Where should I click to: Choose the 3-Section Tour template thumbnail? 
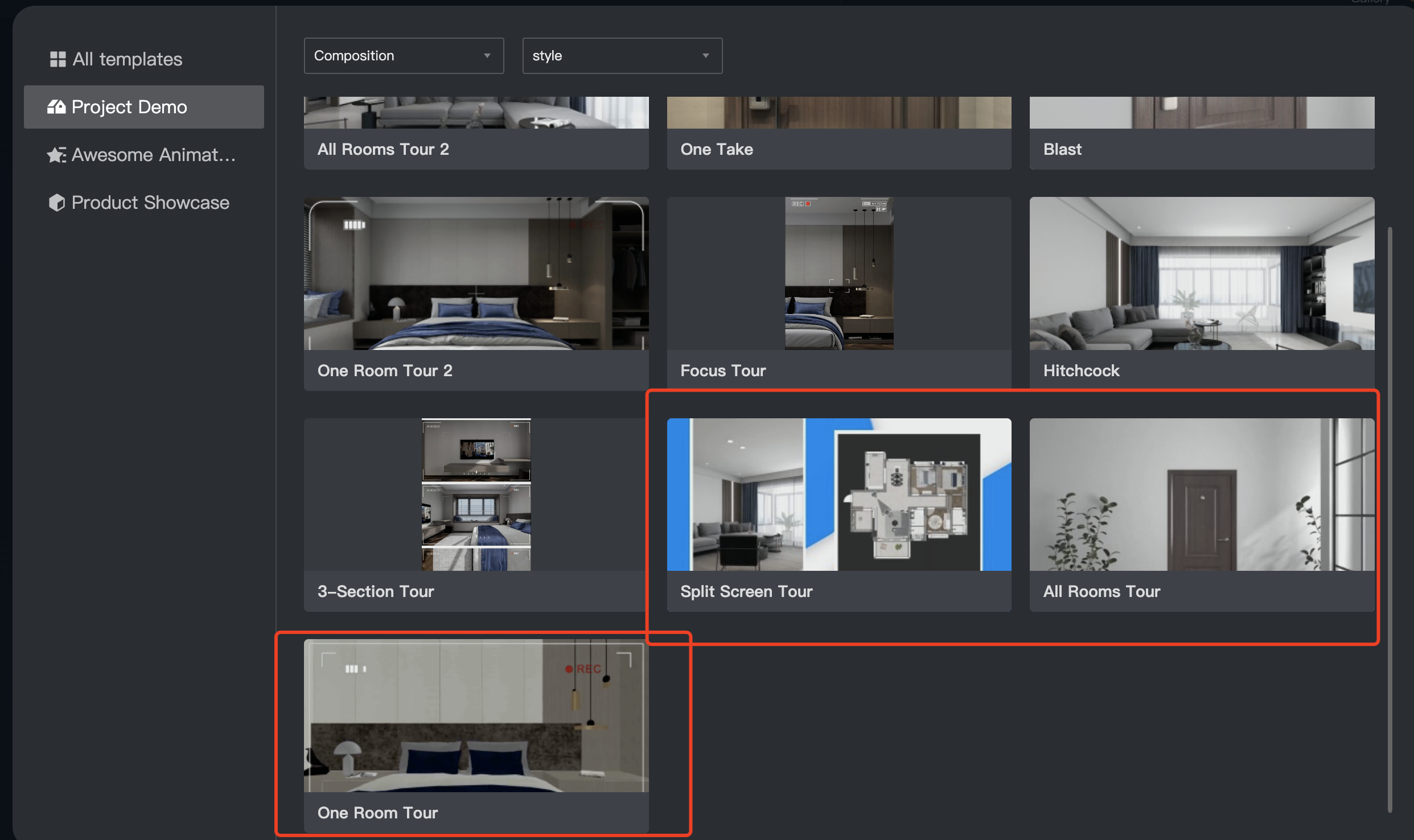[476, 494]
